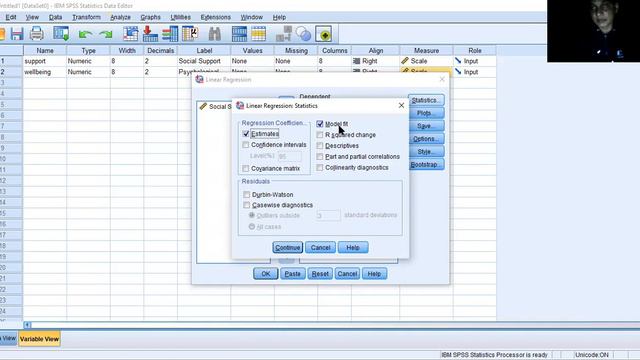Enable the R squared change checkbox
Image resolution: width=640 pixels, height=360 pixels.
320,135
